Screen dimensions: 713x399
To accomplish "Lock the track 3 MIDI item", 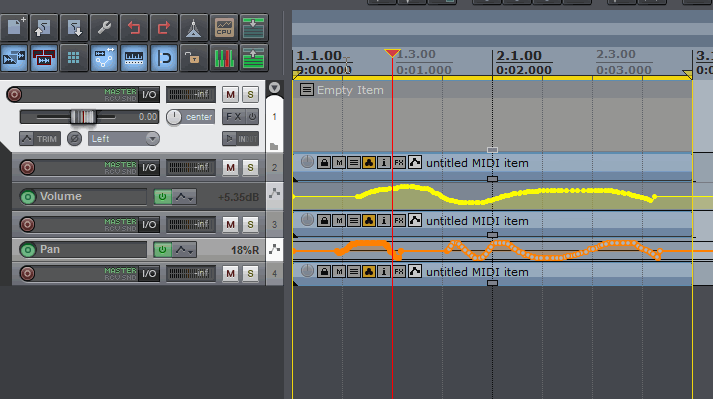I will (324, 221).
